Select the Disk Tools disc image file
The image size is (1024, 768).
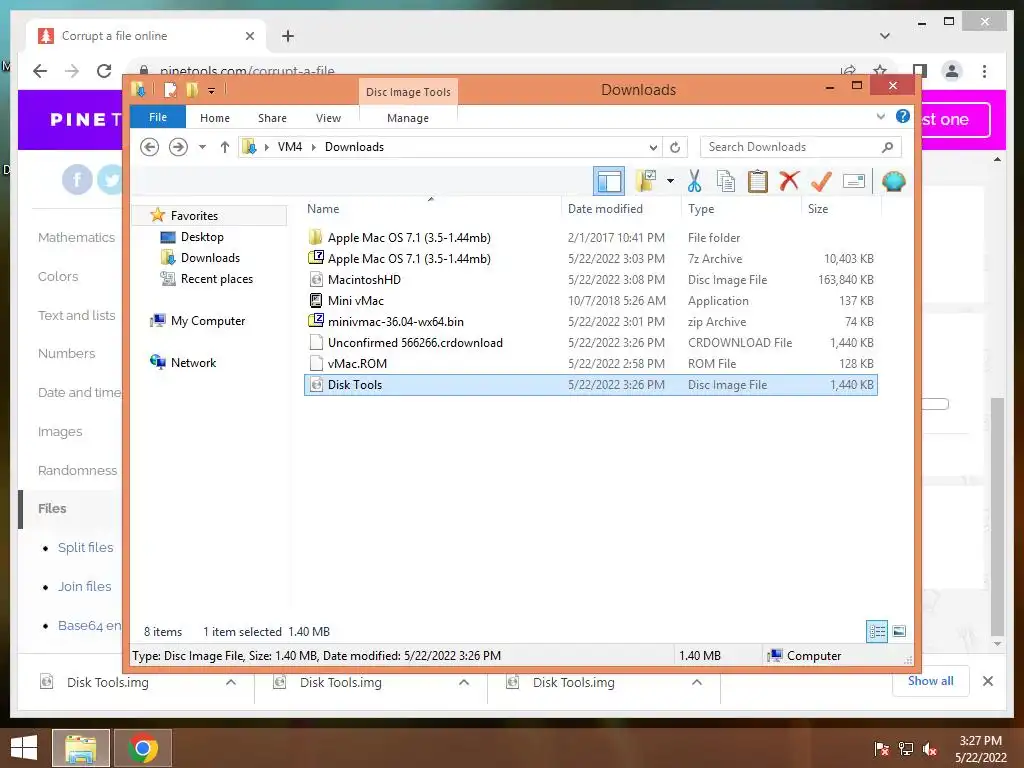[x=590, y=385]
